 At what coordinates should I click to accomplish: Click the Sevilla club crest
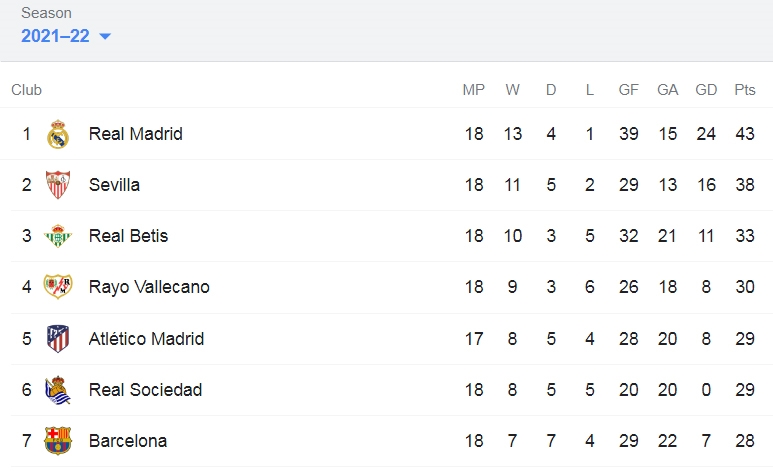pos(58,185)
